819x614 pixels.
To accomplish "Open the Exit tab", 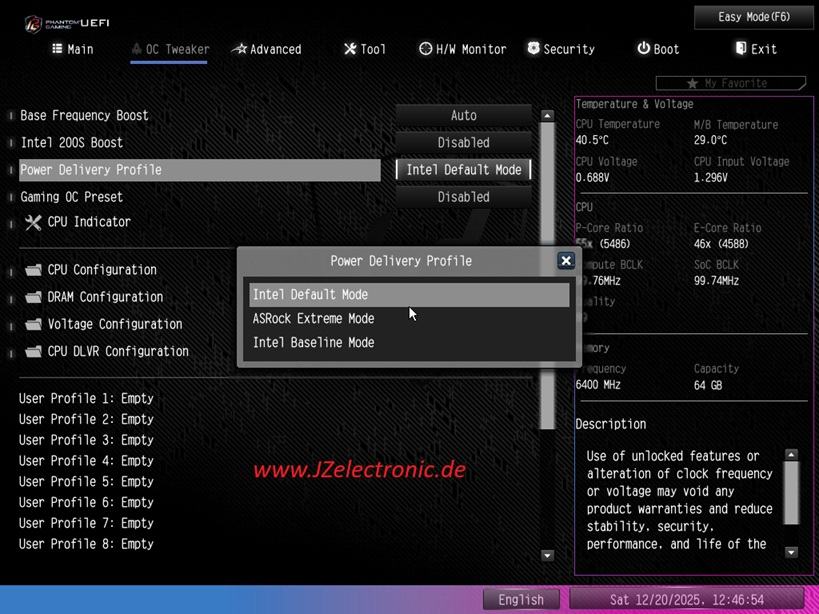I will pos(756,49).
